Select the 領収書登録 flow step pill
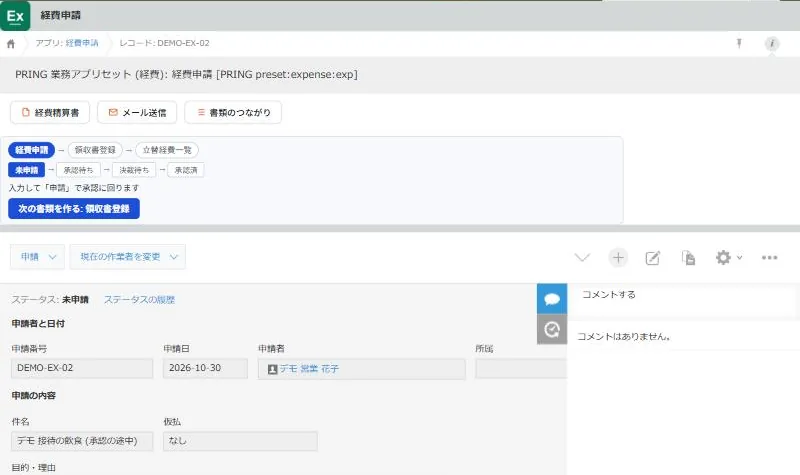 (95, 150)
